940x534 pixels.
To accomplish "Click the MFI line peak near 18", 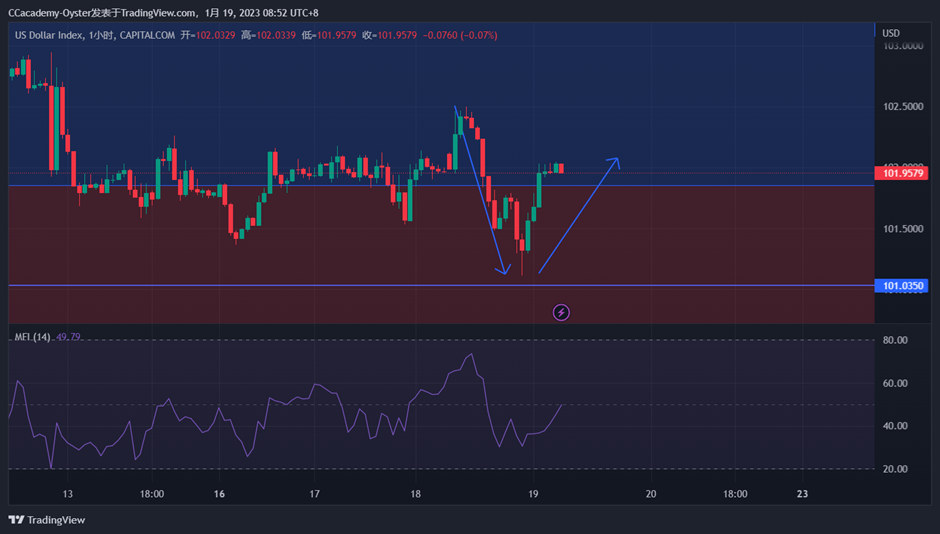I will click(x=471, y=355).
